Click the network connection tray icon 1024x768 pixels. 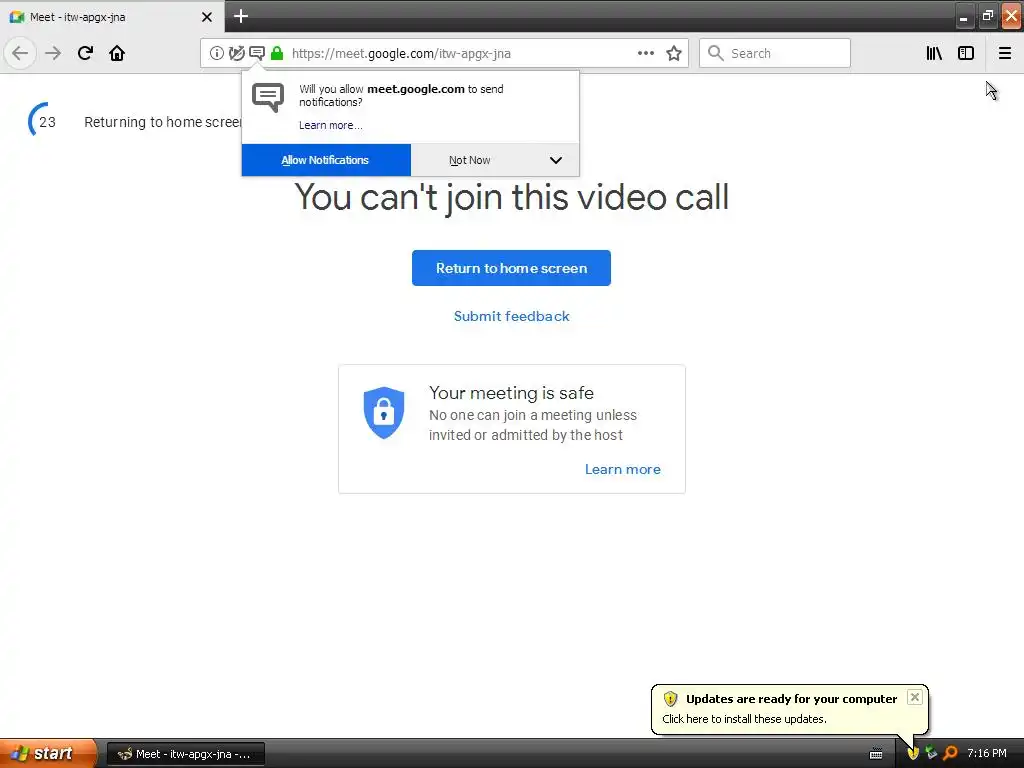pos(931,753)
